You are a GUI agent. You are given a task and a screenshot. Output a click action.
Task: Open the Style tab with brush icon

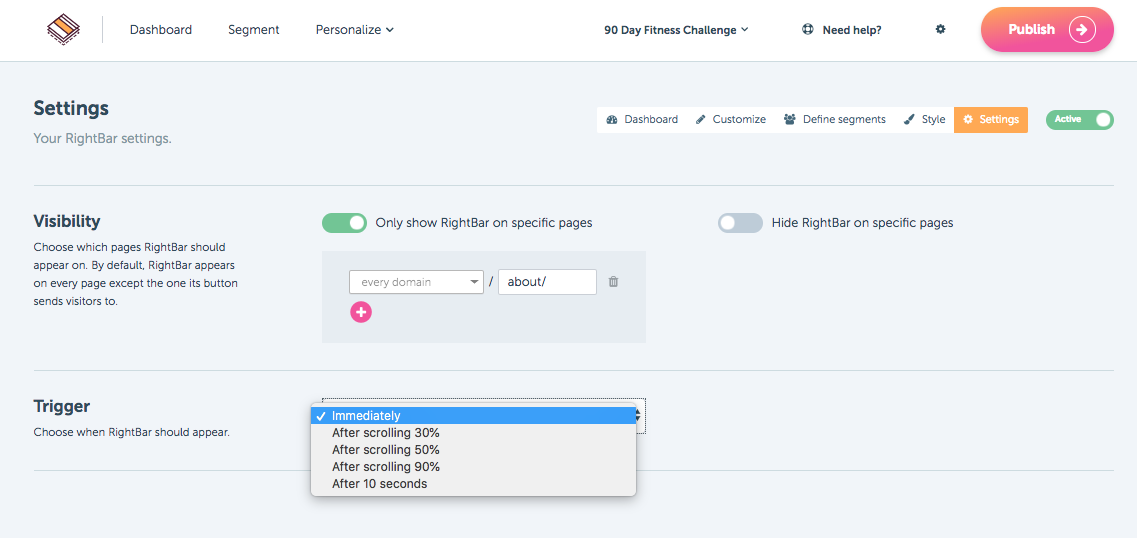(x=924, y=119)
